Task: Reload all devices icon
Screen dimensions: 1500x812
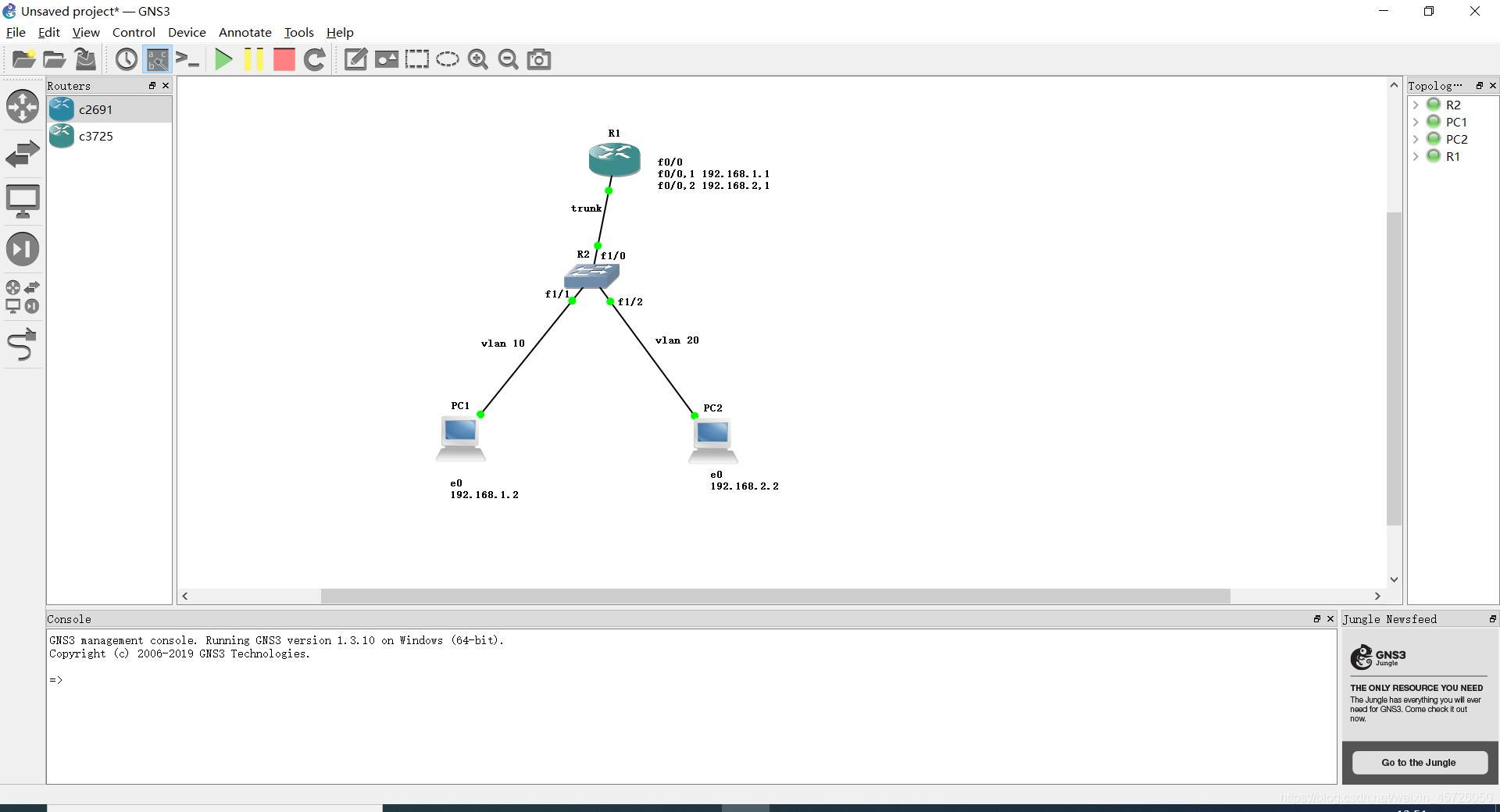Action: [315, 59]
